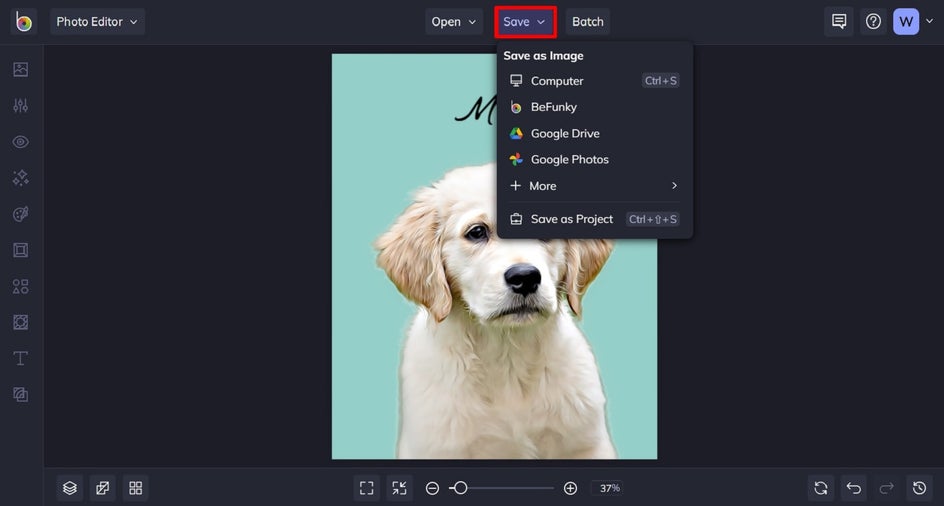Click the zoom in plus icon

(x=570, y=488)
